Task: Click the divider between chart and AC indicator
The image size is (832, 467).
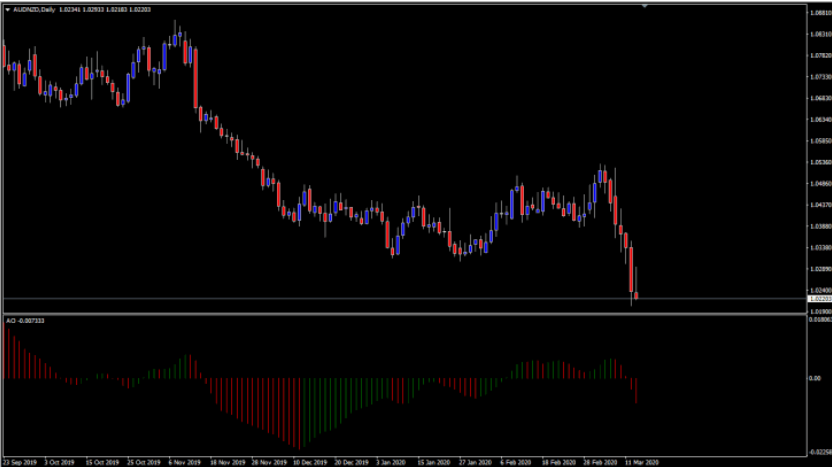Action: click(400, 315)
